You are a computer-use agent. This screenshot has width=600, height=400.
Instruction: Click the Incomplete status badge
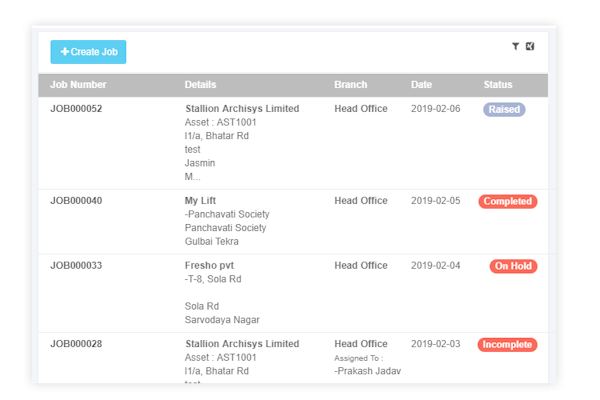tap(507, 344)
